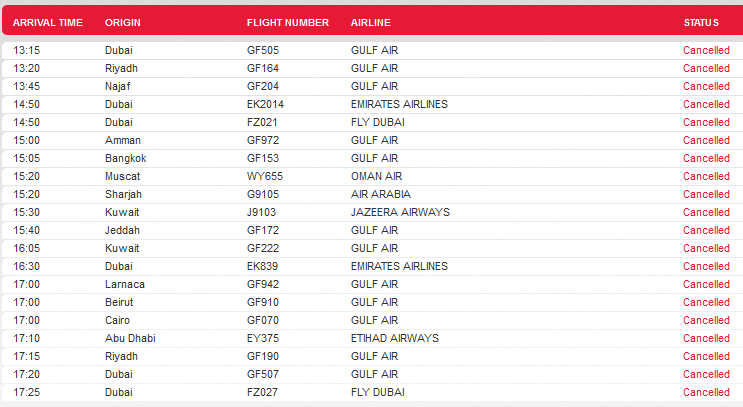This screenshot has width=743, height=407.
Task: Select the AIRLINE column header
Action: (x=371, y=23)
